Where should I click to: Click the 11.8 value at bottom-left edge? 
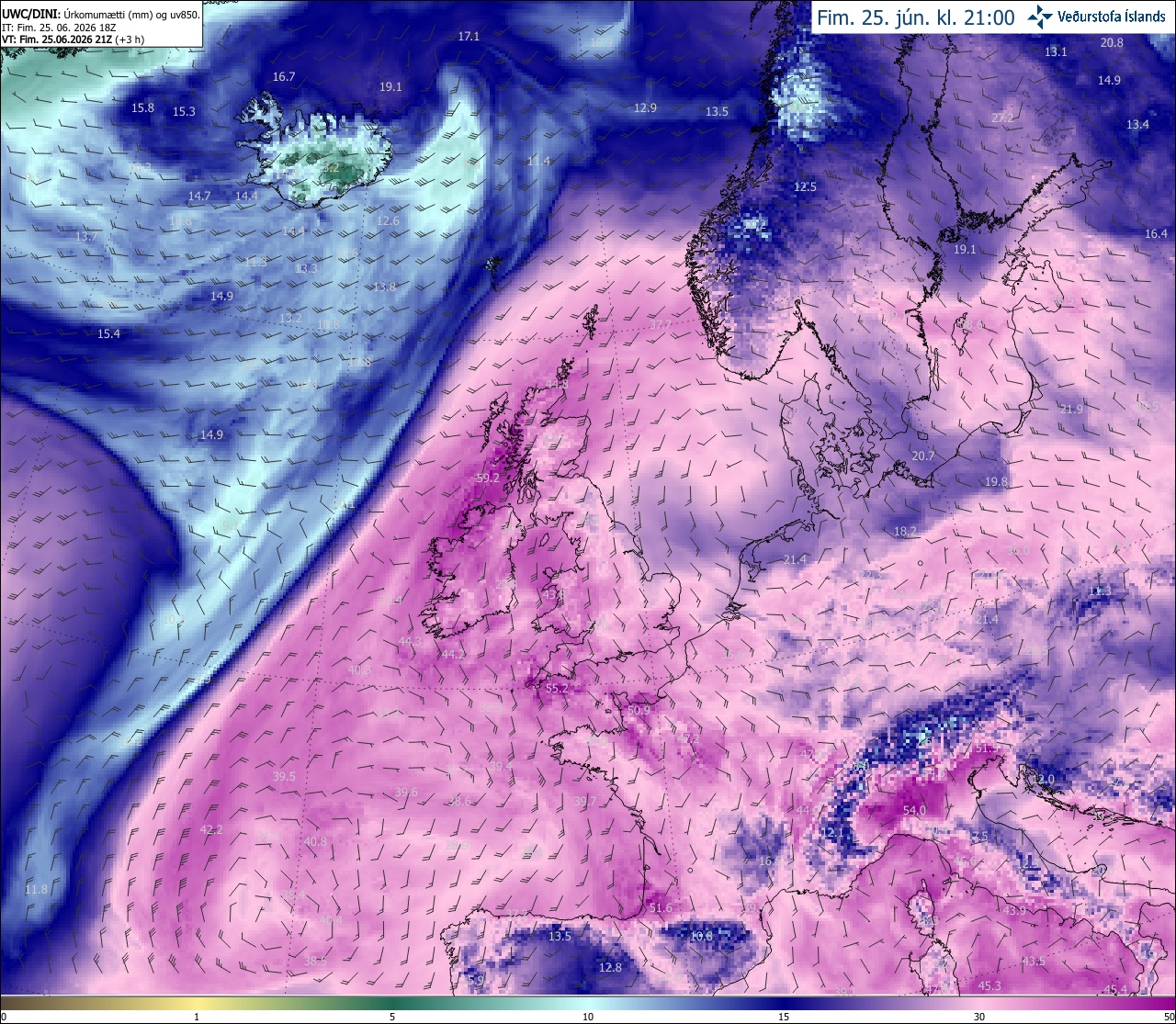coord(36,889)
